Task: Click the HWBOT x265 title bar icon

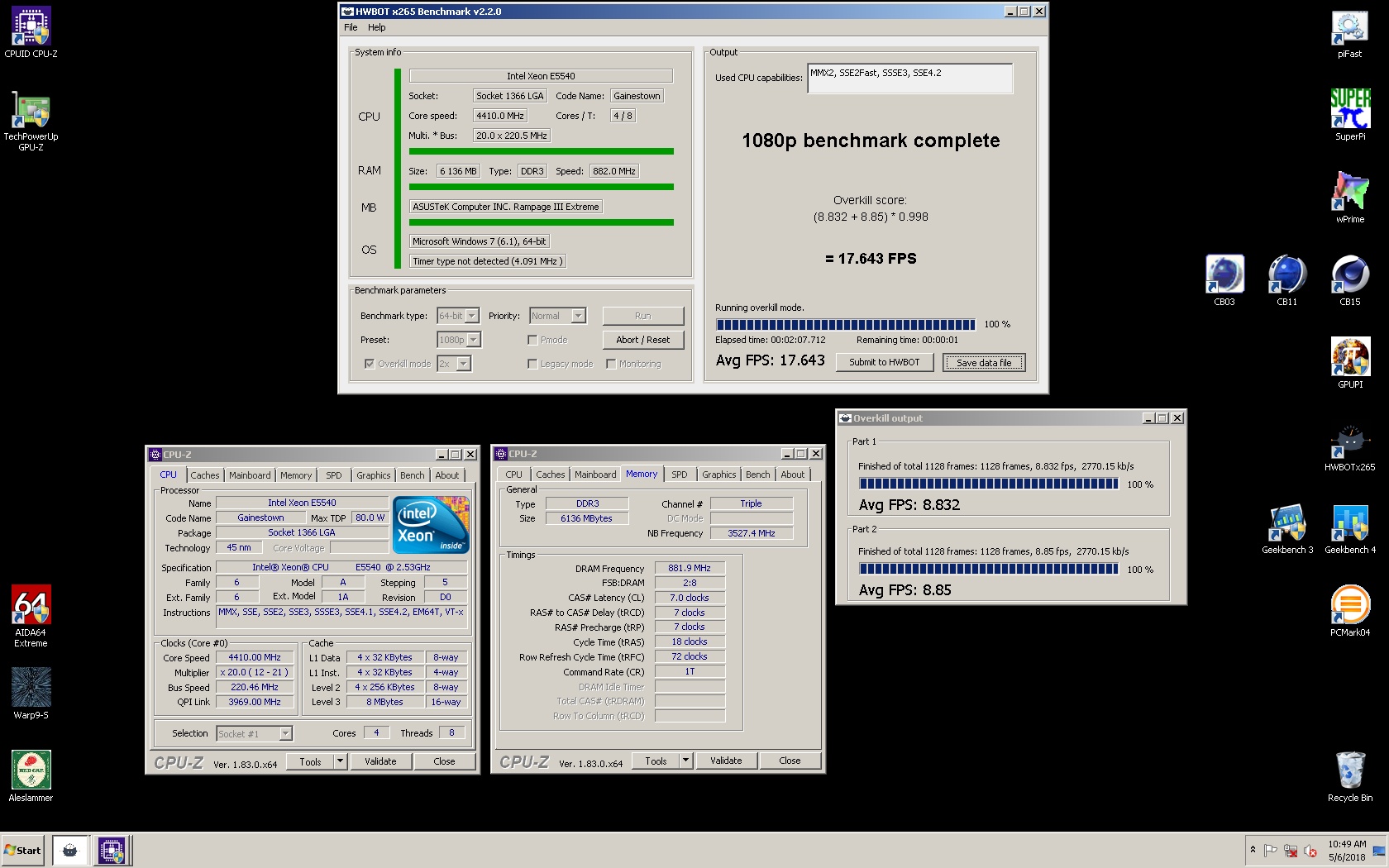Action: tap(348, 12)
